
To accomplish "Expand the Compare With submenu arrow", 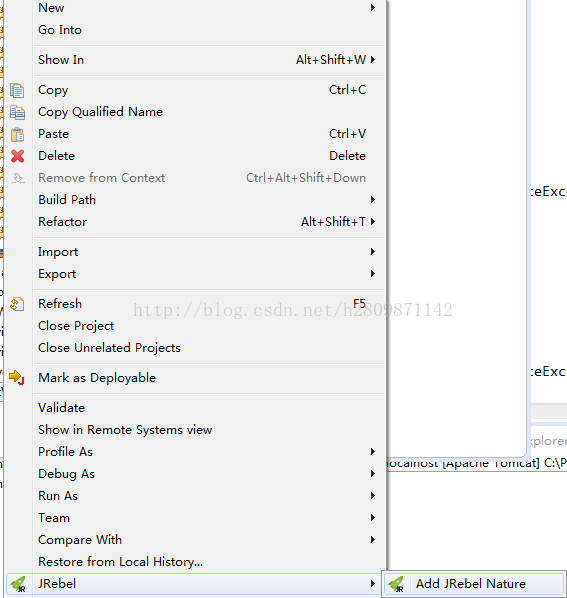I will [x=373, y=540].
